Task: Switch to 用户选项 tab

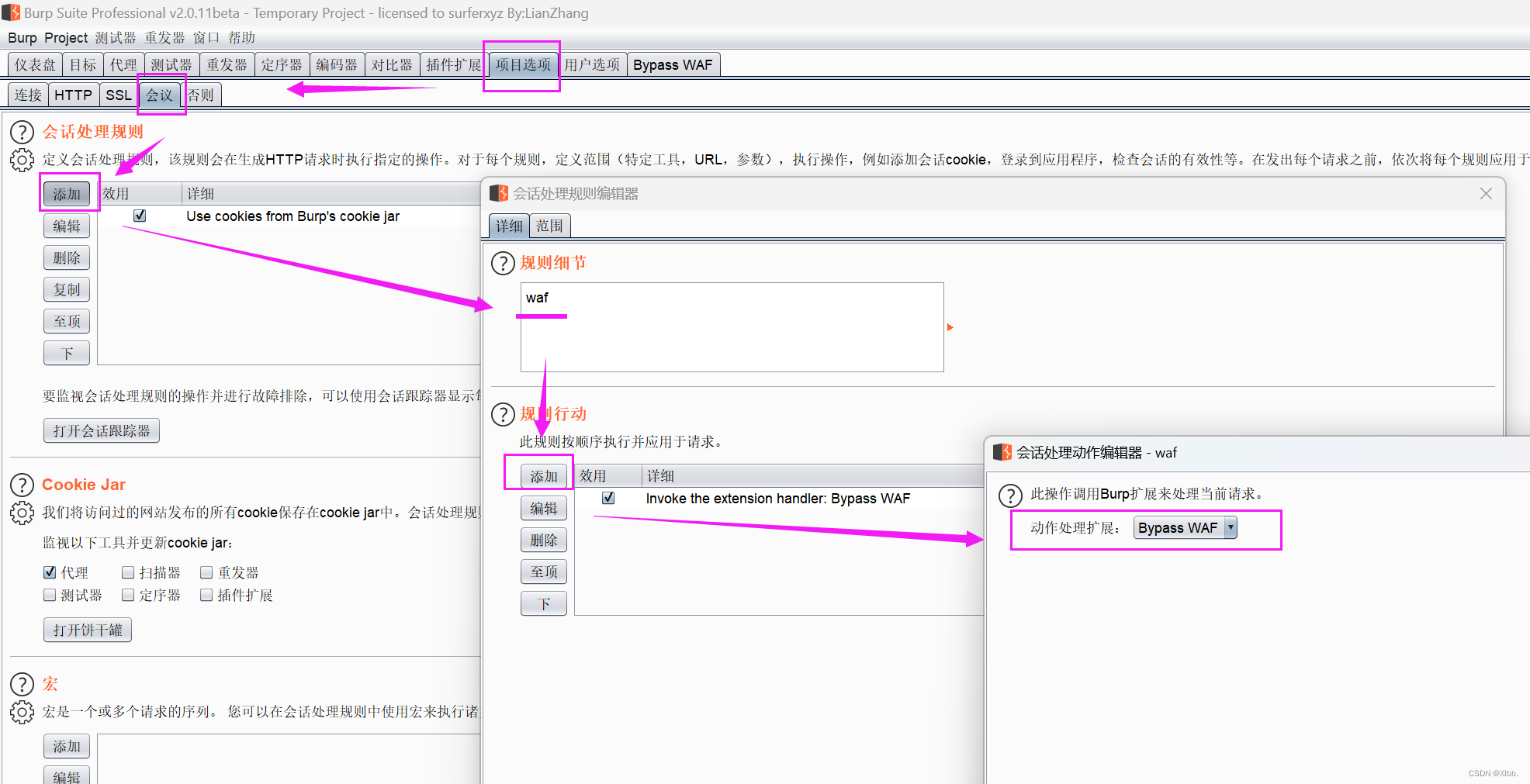Action: tap(592, 64)
